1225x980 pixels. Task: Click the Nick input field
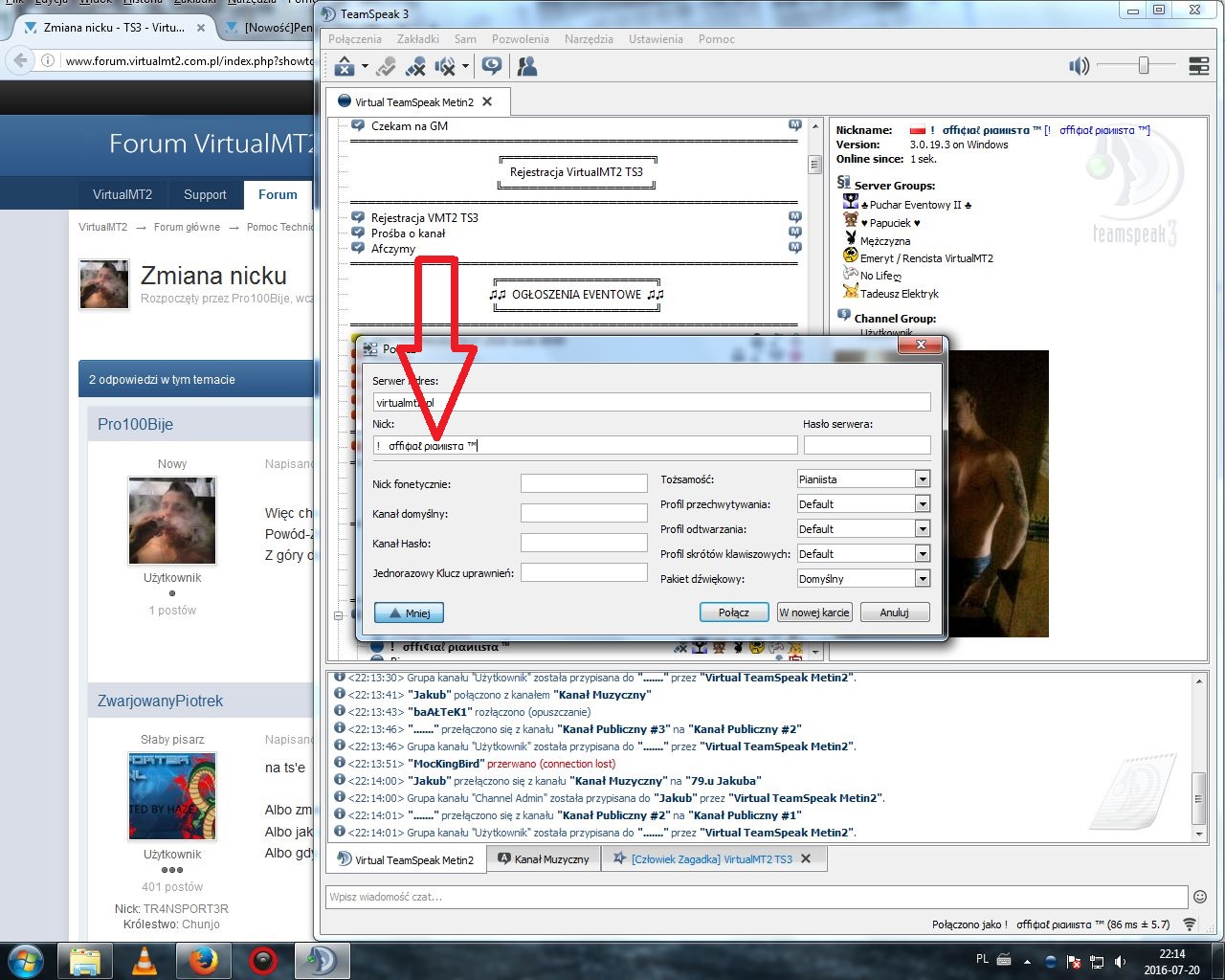tap(585, 445)
